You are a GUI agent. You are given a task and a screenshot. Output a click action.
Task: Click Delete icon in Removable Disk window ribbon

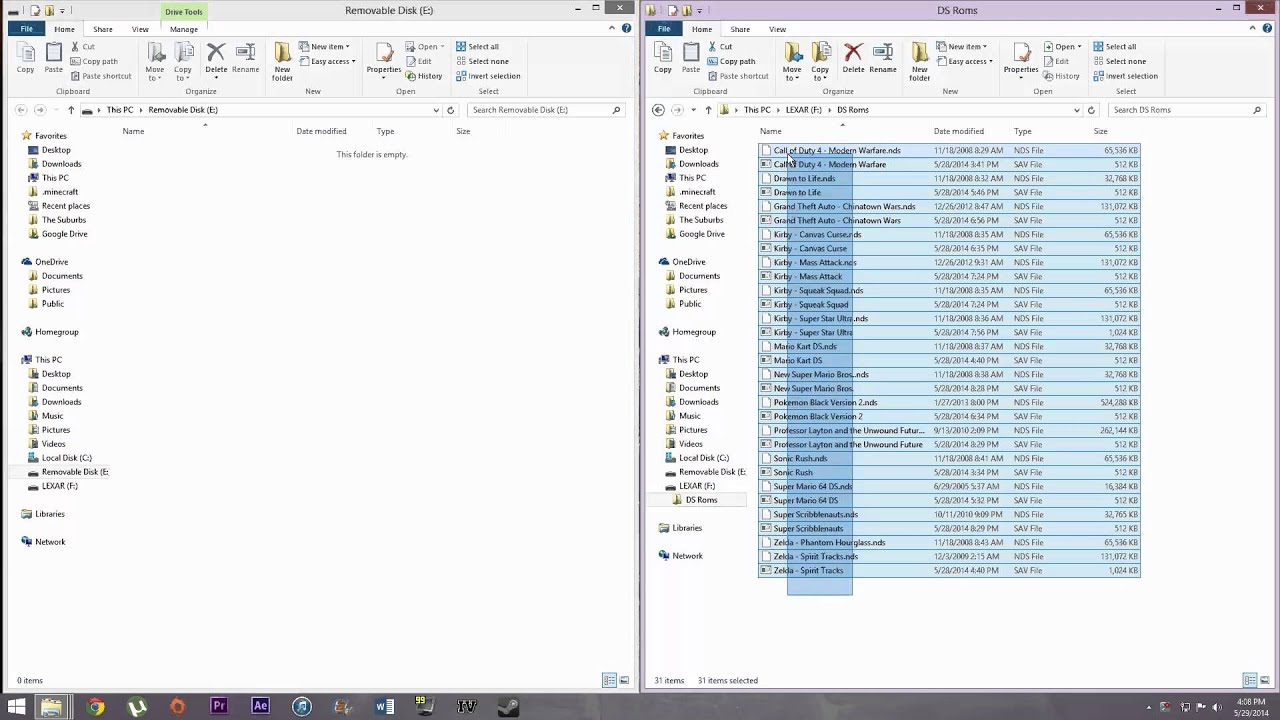[x=216, y=58]
